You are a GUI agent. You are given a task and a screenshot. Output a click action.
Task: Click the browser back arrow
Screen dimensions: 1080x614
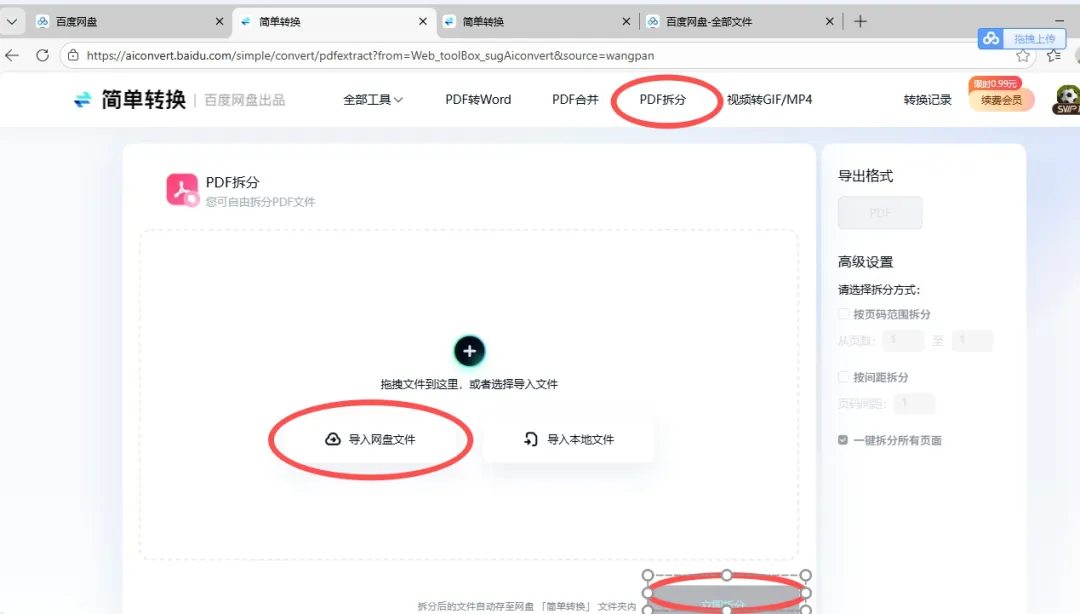pos(12,55)
